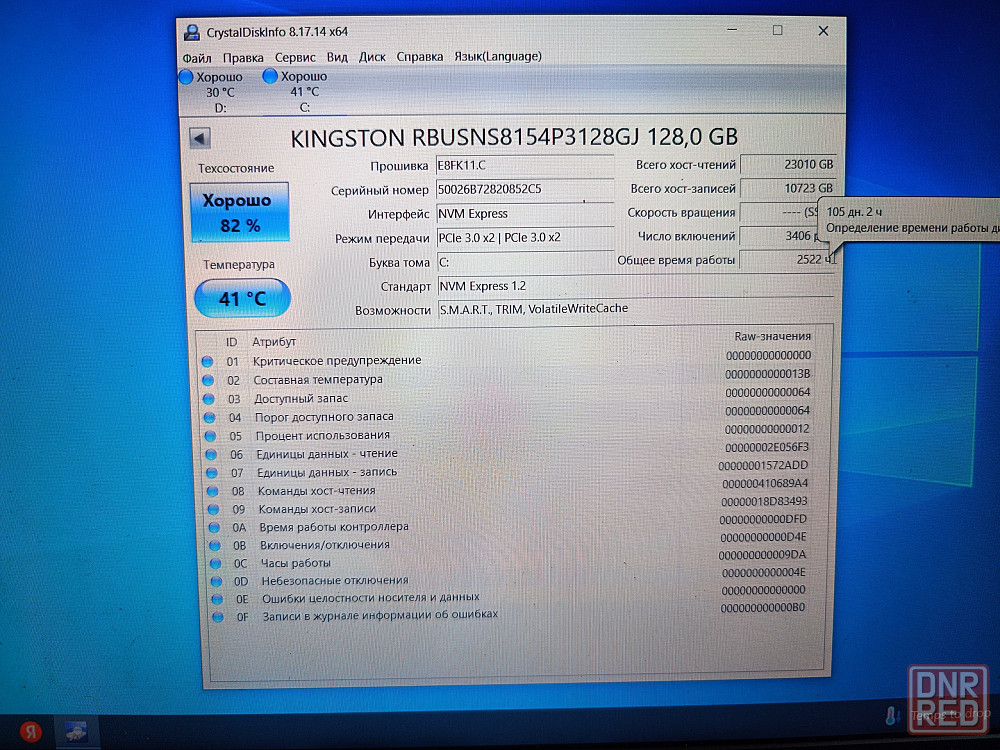This screenshot has width=1000, height=750.
Task: Click the drive letter field showing C:
Action: click(x=526, y=262)
